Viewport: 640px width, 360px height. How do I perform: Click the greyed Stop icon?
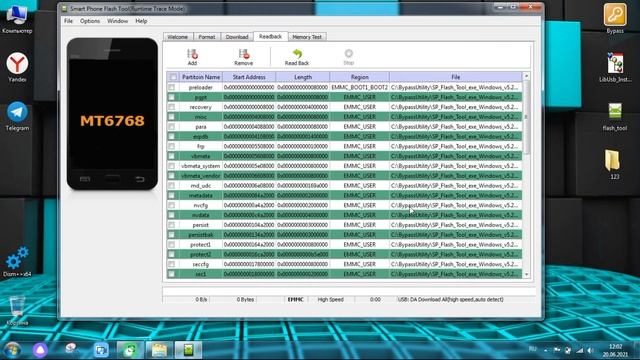[349, 53]
